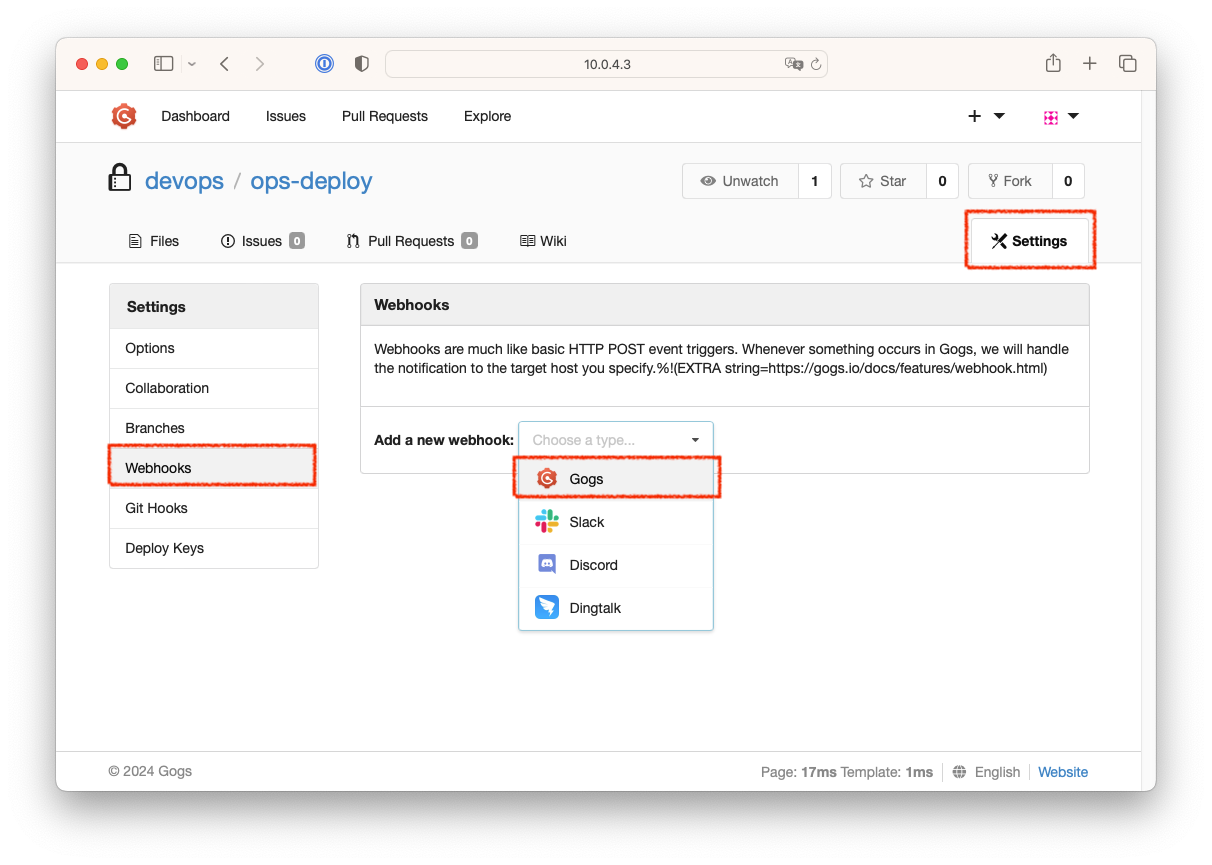Click the translate icon in address bar
1212x865 pixels.
(x=794, y=64)
